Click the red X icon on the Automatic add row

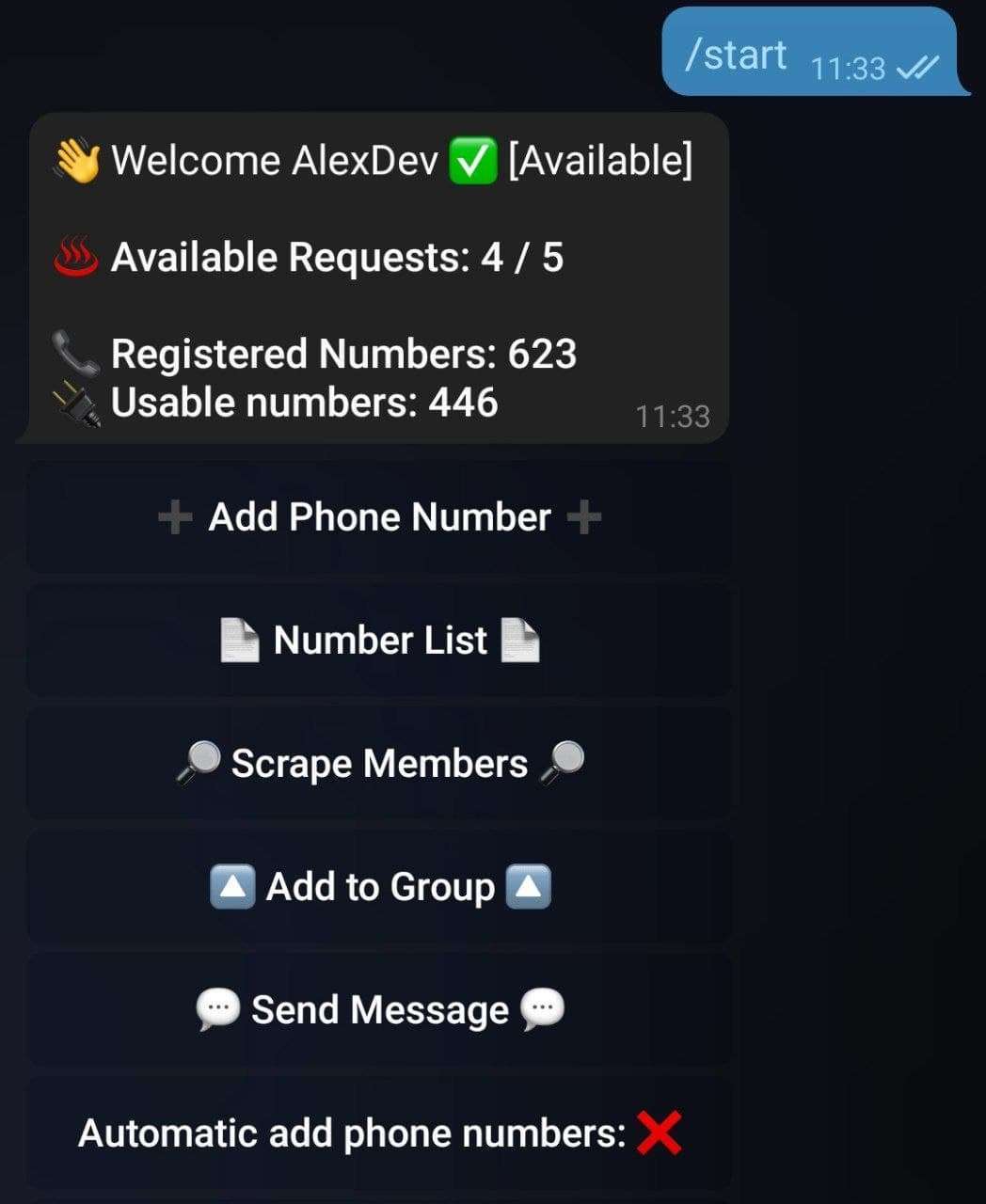[659, 1133]
